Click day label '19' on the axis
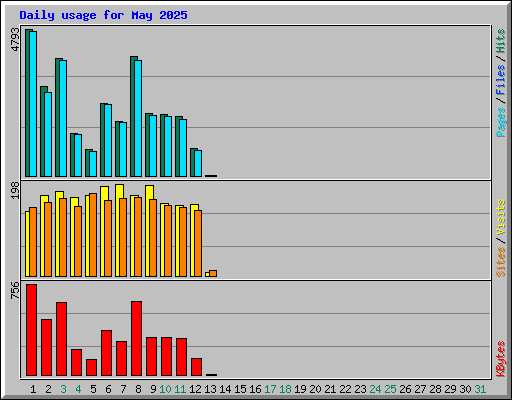512x400 pixels. (300, 389)
